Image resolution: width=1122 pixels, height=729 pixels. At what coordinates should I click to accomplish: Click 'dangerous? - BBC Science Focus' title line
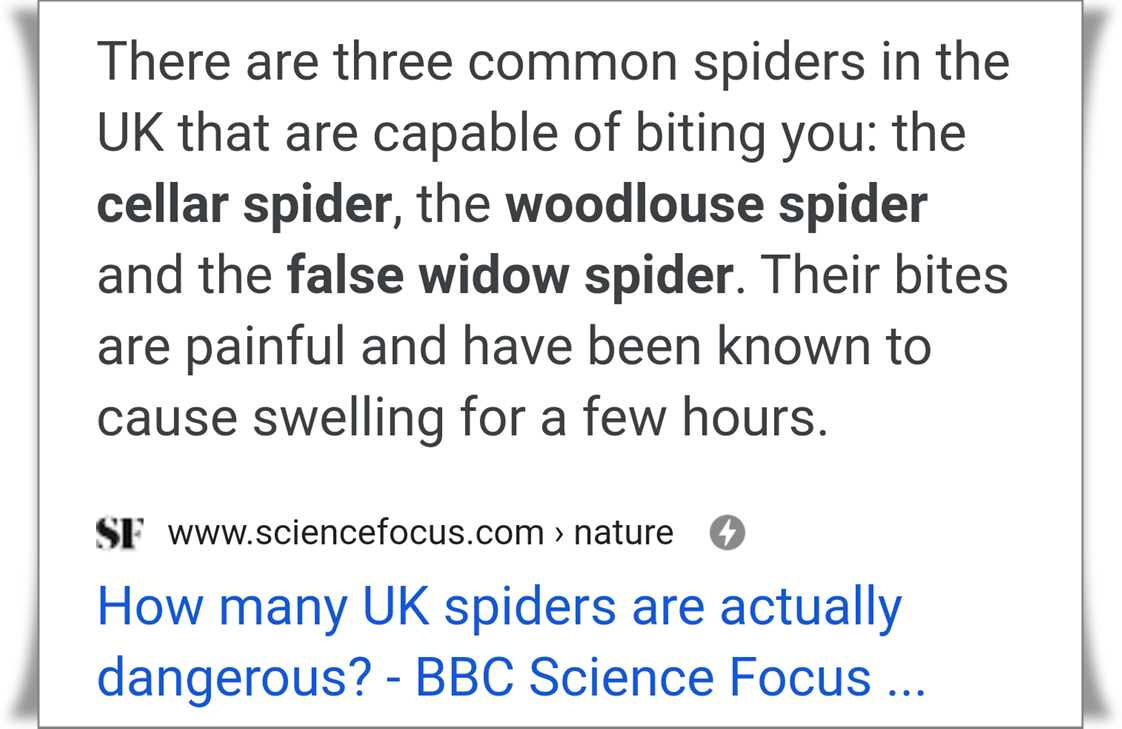click(x=484, y=677)
